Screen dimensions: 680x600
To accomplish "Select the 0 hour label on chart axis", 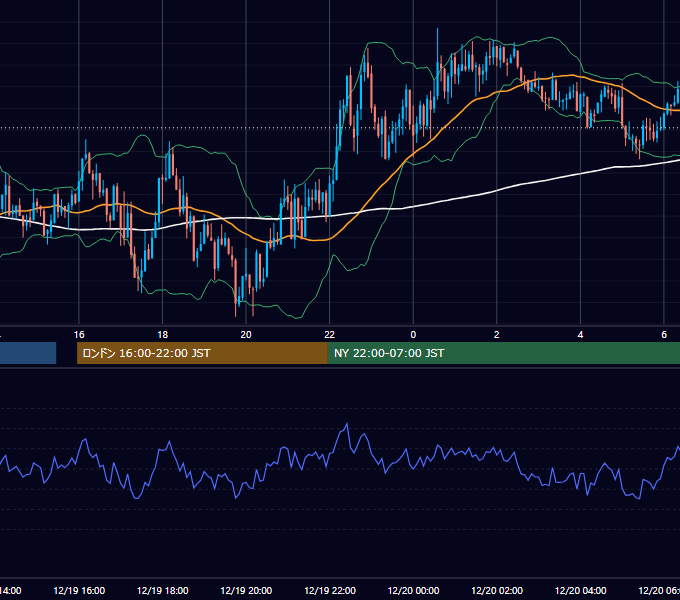I will pos(413,335).
